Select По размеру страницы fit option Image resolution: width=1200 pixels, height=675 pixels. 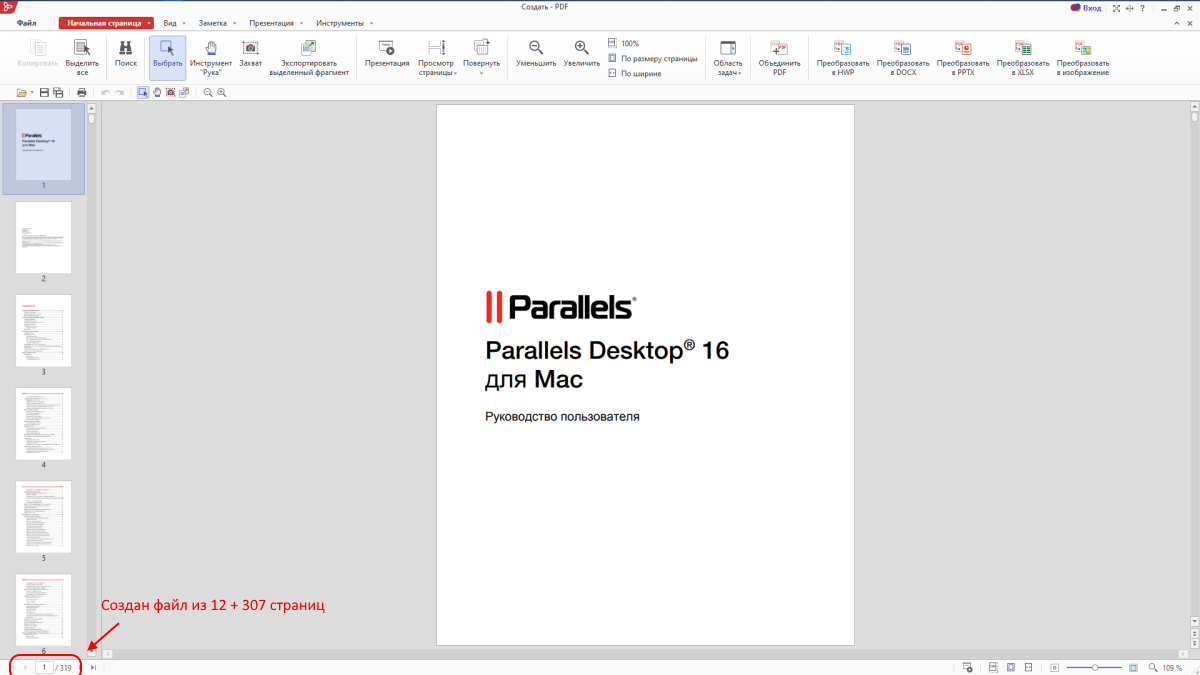pos(652,58)
